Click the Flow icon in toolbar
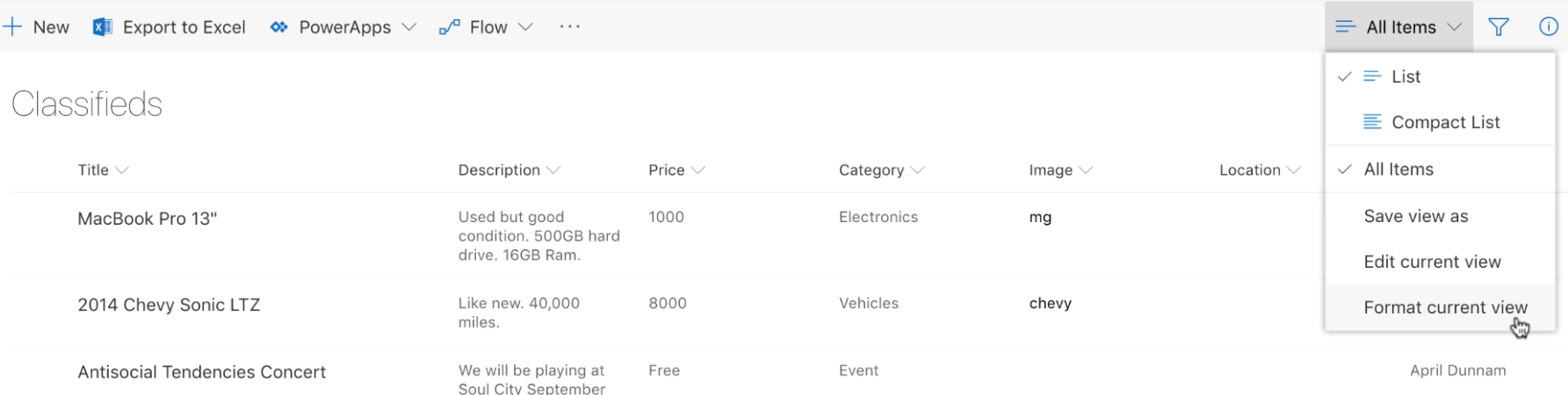The width and height of the screenshot is (1568, 395). pos(450,27)
